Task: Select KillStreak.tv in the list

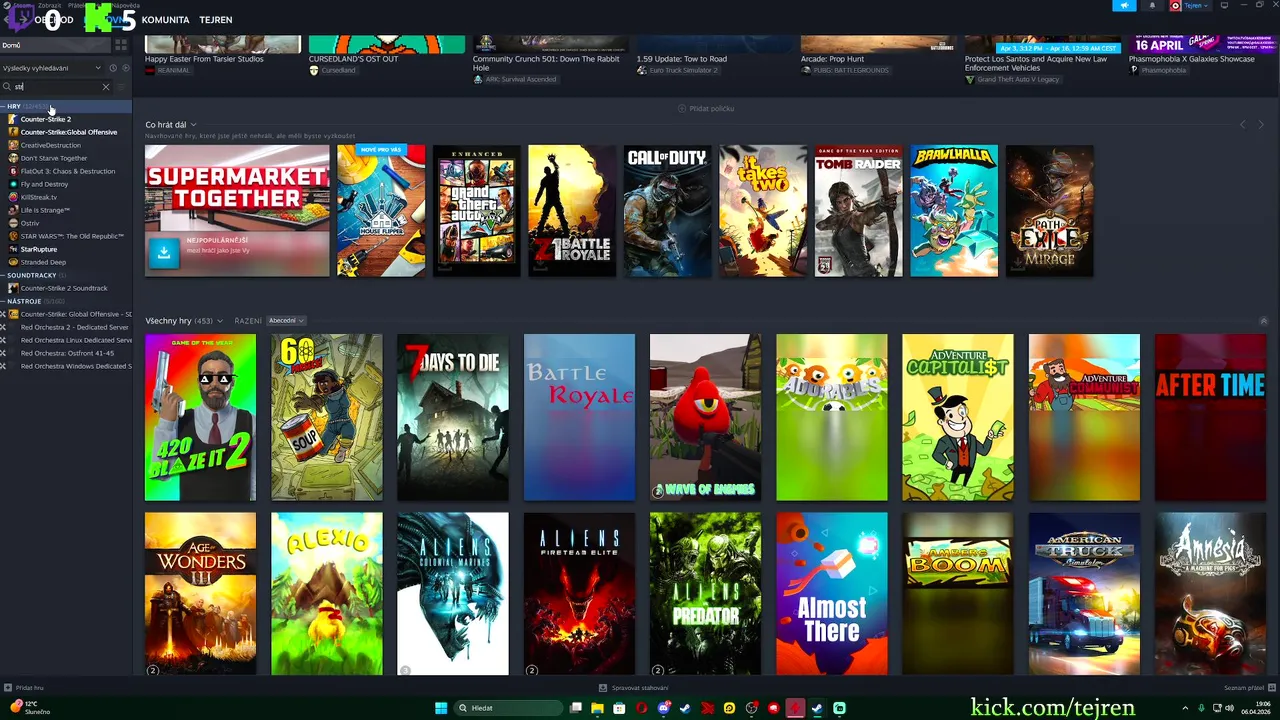Action: (x=66, y=197)
